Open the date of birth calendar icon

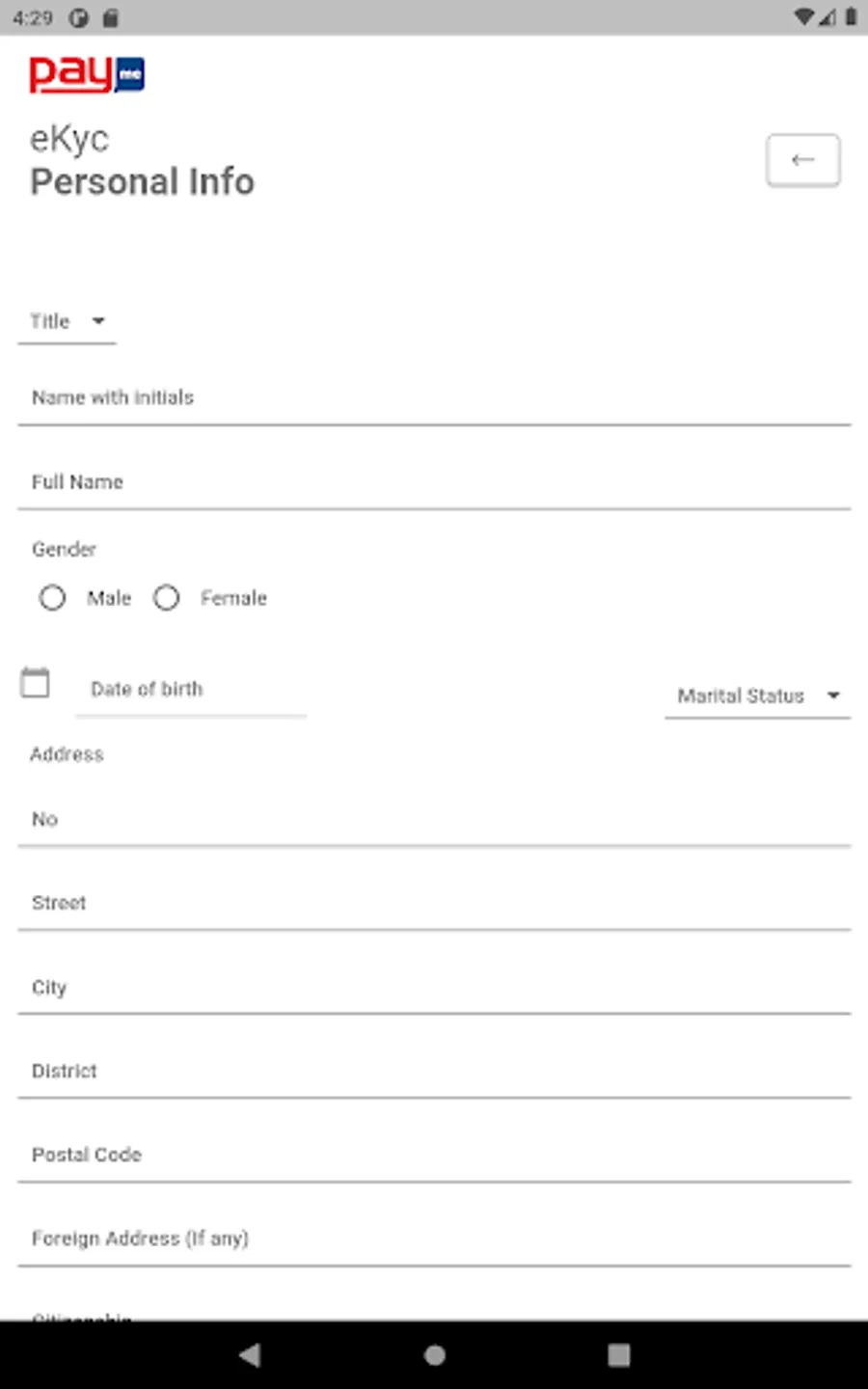[36, 683]
